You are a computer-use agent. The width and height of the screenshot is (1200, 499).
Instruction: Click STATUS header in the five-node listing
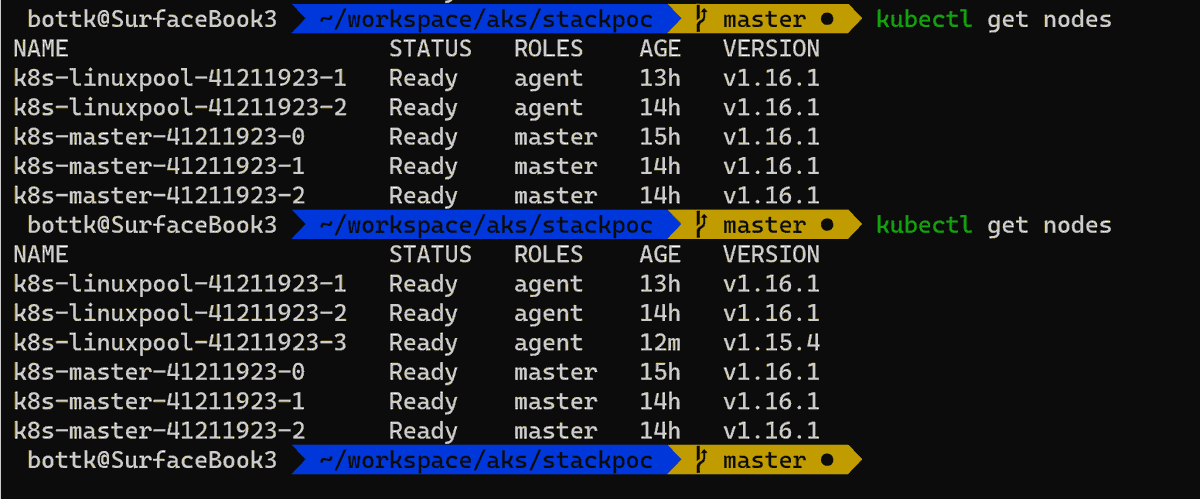click(430, 48)
